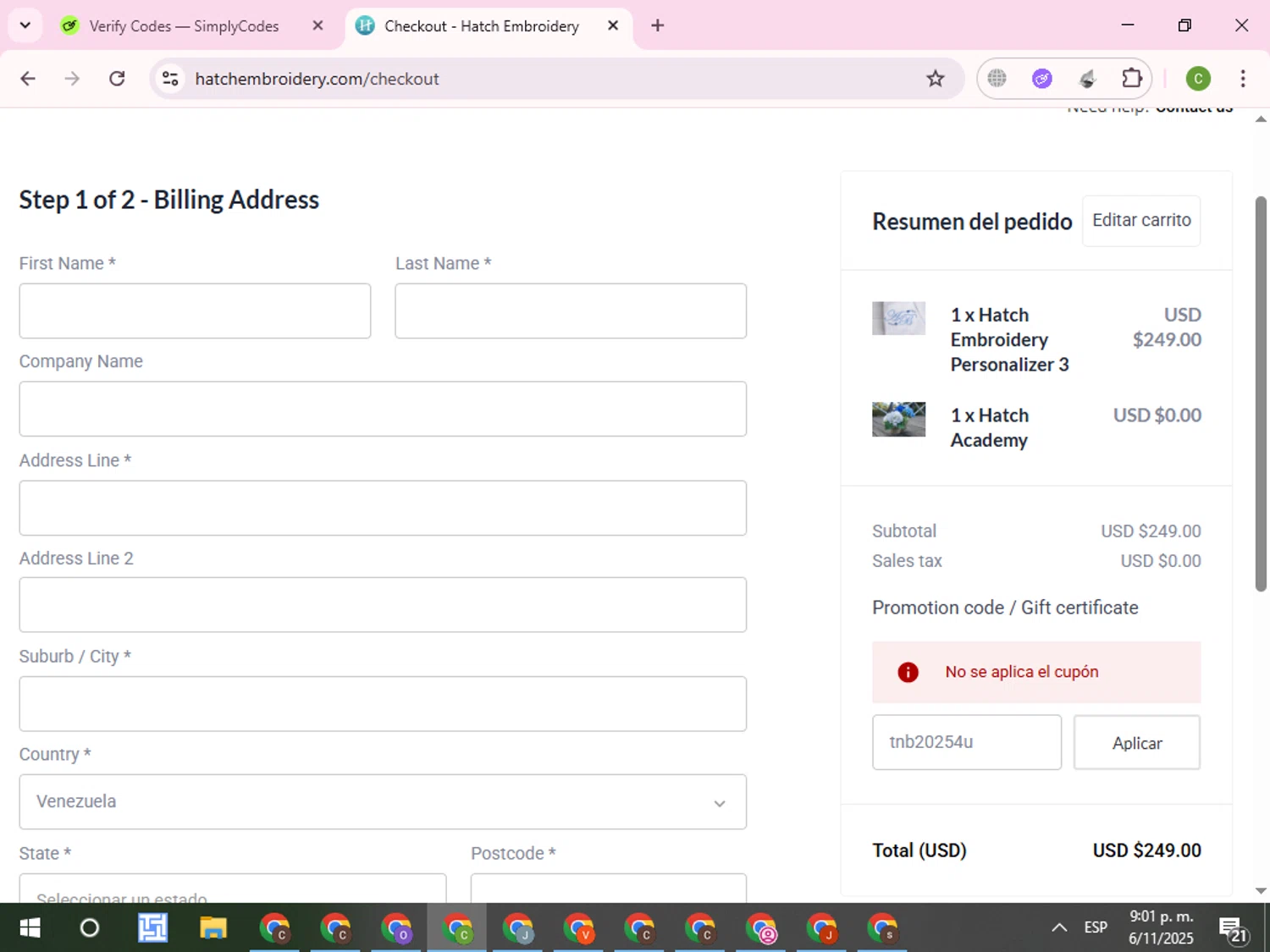This screenshot has width=1270, height=952.
Task: Click the ESP language indicator
Action: (x=1096, y=927)
